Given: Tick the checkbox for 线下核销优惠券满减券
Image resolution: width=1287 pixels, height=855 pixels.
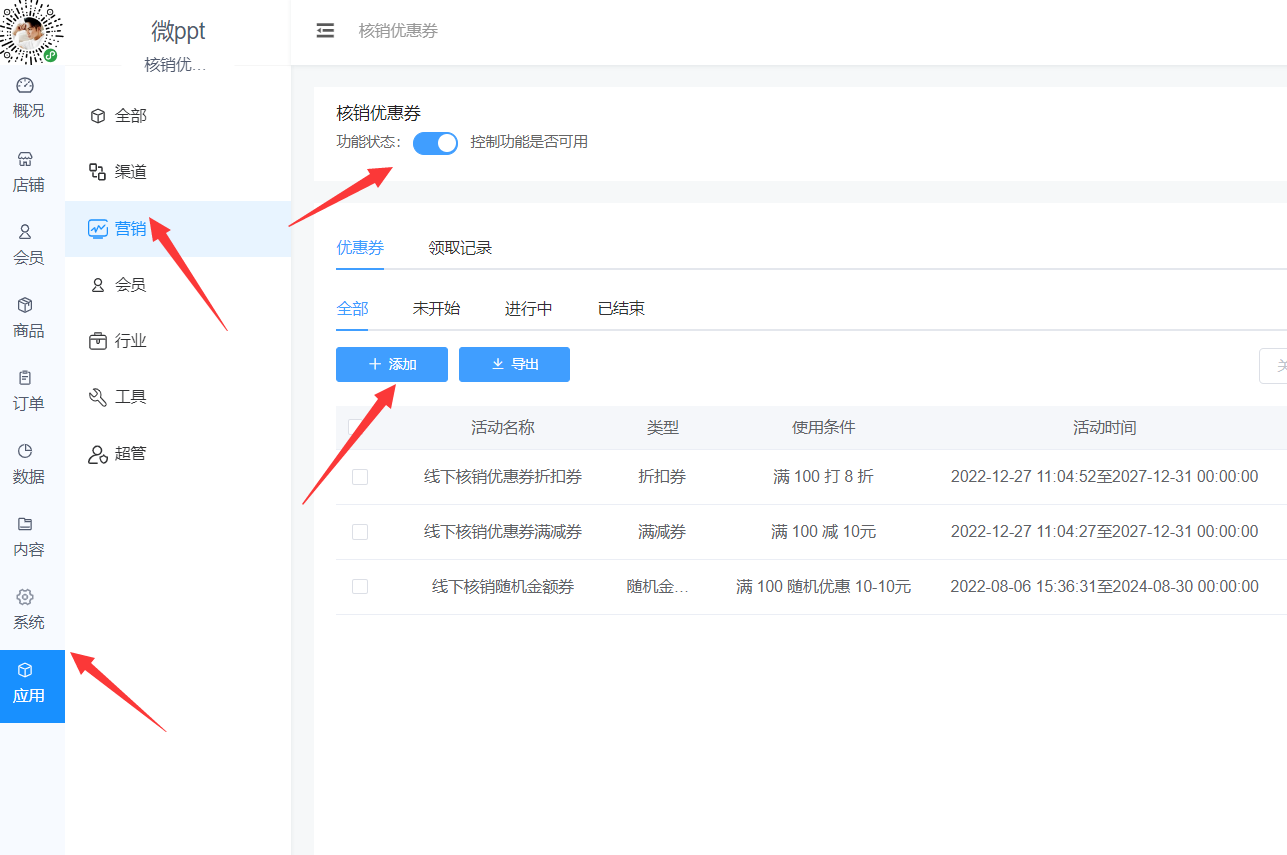Looking at the screenshot, I should tap(360, 532).
